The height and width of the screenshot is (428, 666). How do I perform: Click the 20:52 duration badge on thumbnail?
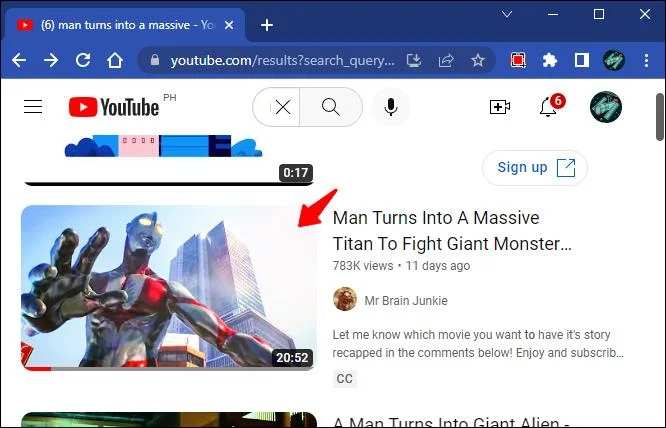(x=292, y=358)
